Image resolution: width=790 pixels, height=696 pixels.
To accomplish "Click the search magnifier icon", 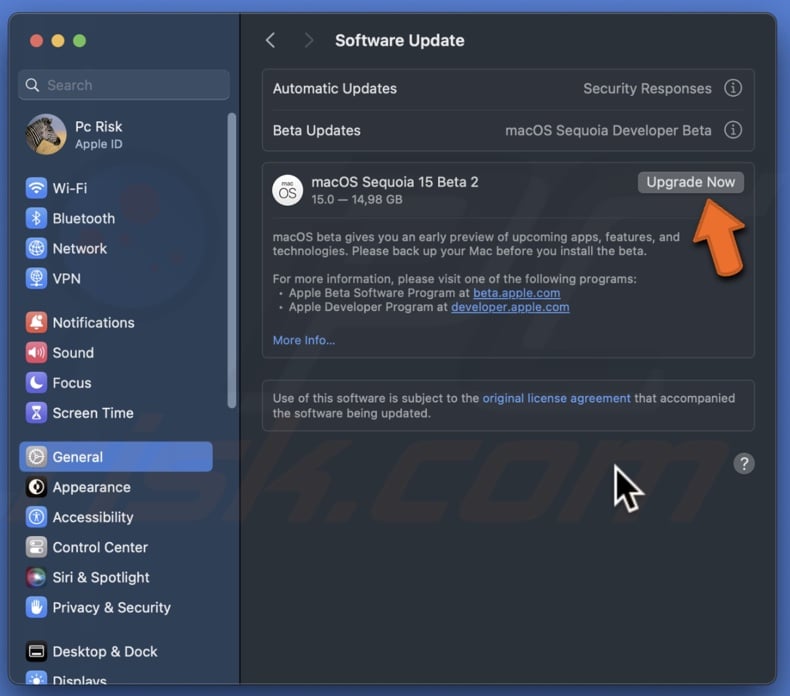I will [x=32, y=85].
